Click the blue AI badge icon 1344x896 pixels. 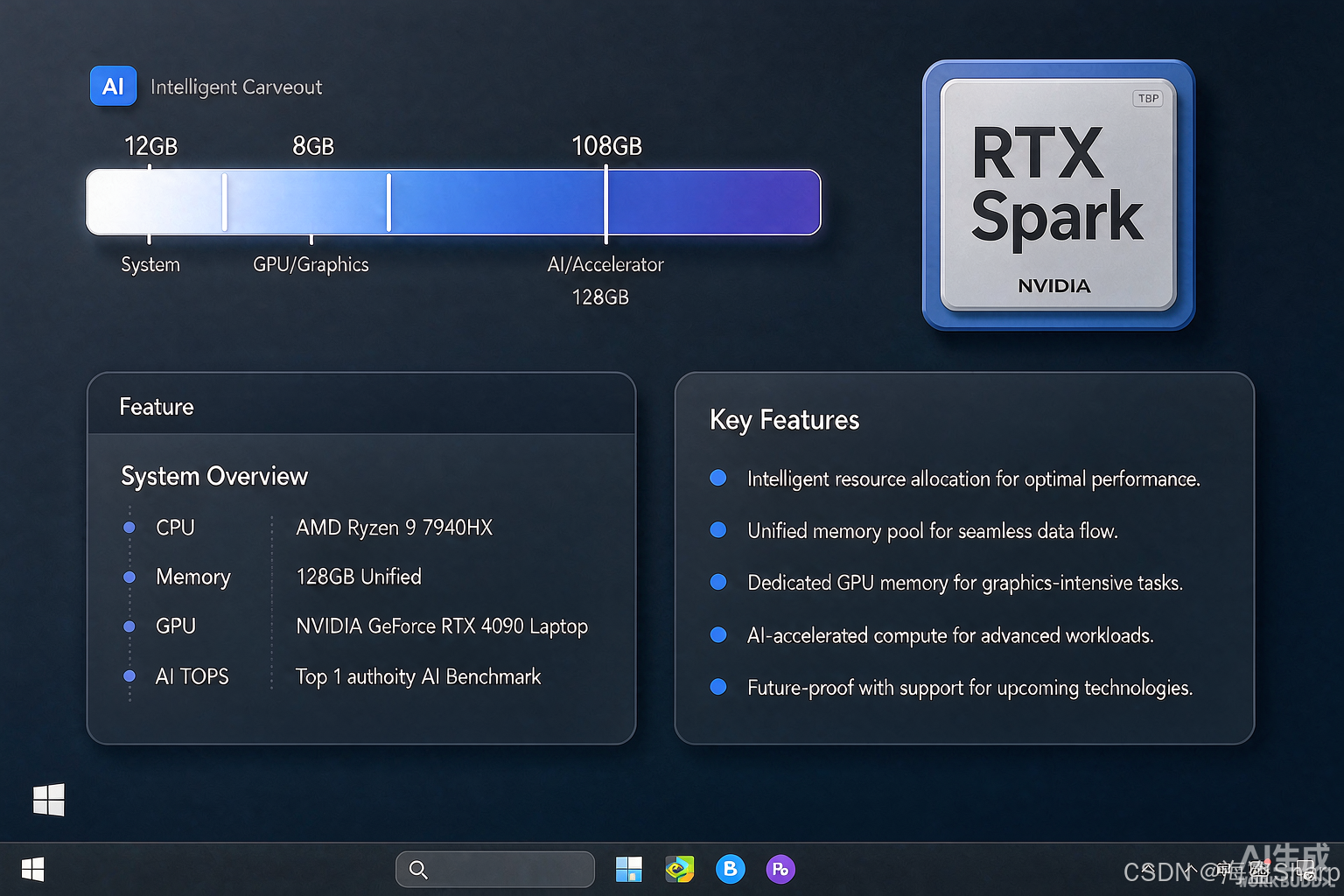[113, 86]
